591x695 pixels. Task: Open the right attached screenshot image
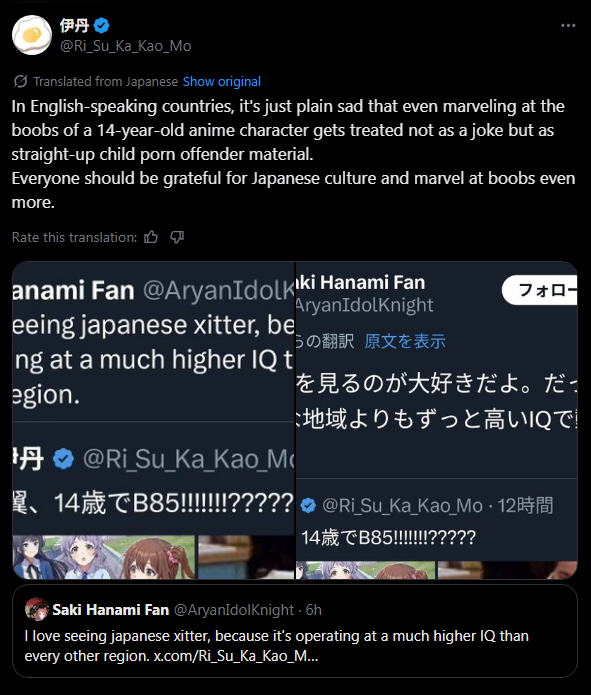click(x=437, y=420)
